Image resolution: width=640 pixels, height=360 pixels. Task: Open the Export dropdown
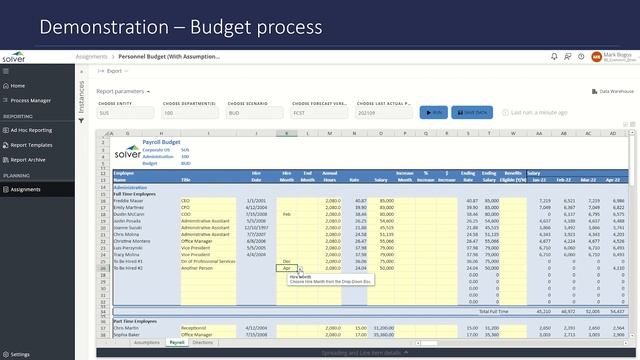pos(113,71)
